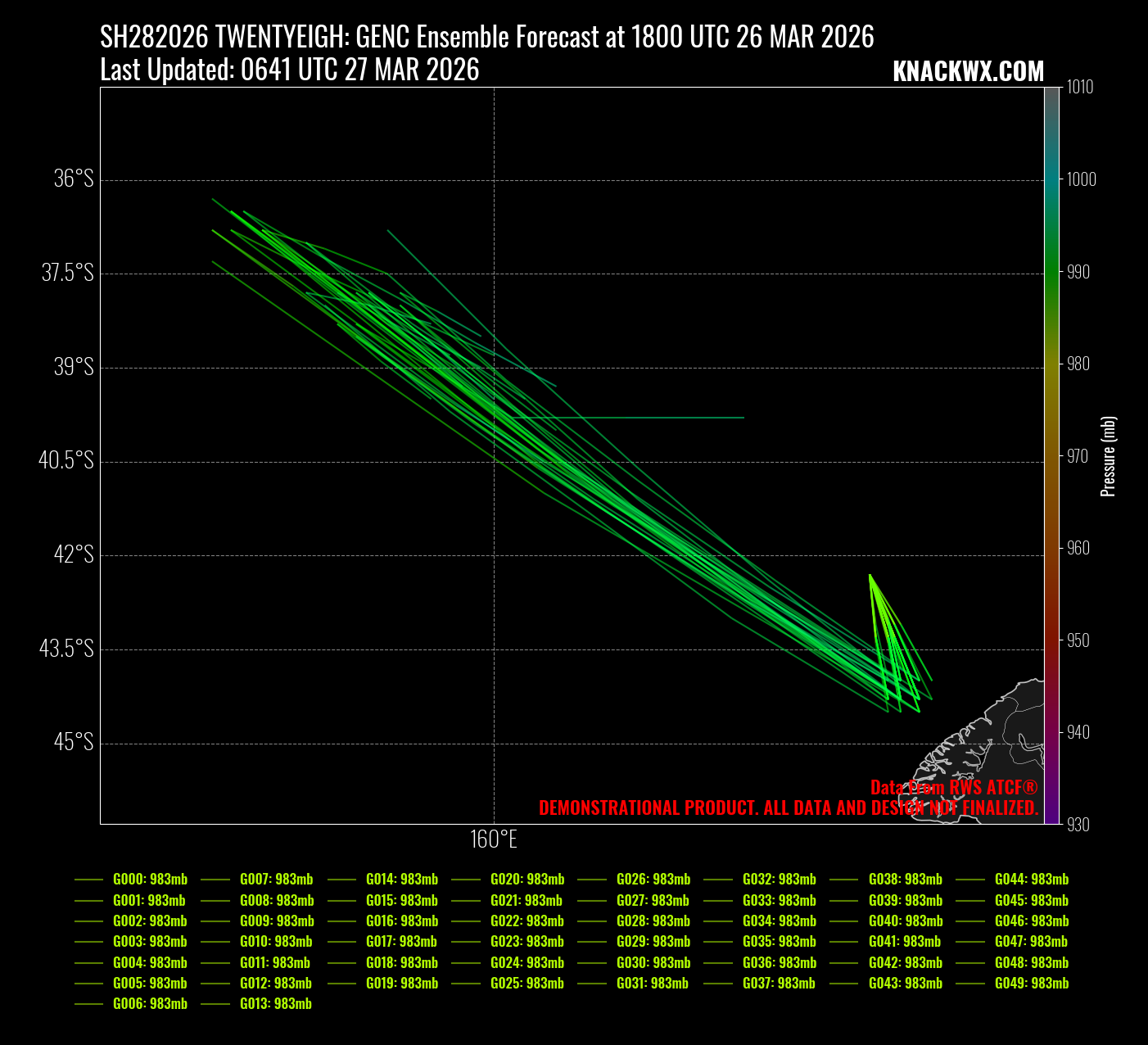The height and width of the screenshot is (1045, 1148).
Task: Click the Data from RWS ATCF text
Action: pos(953,788)
